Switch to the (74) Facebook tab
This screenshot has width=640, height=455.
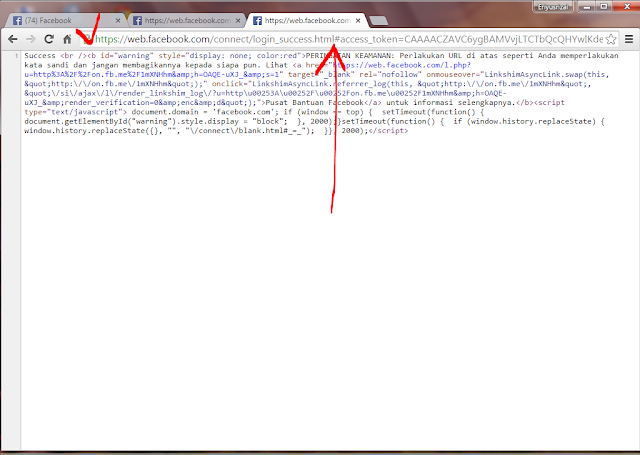click(x=65, y=20)
